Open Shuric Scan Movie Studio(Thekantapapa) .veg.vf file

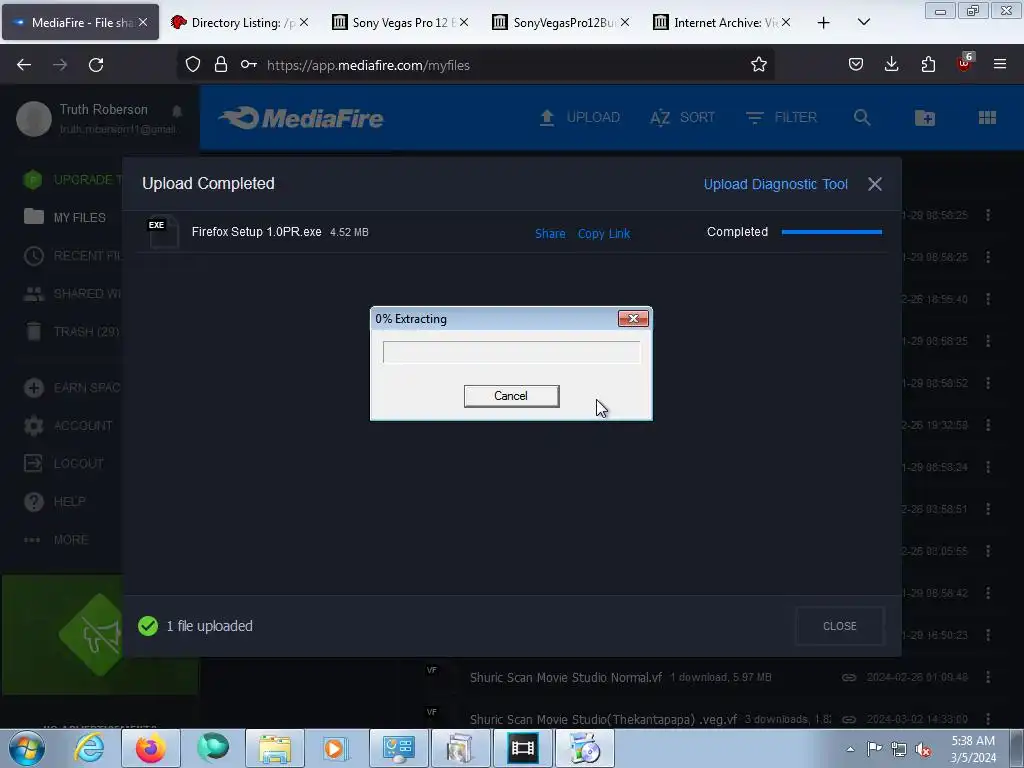(x=603, y=720)
